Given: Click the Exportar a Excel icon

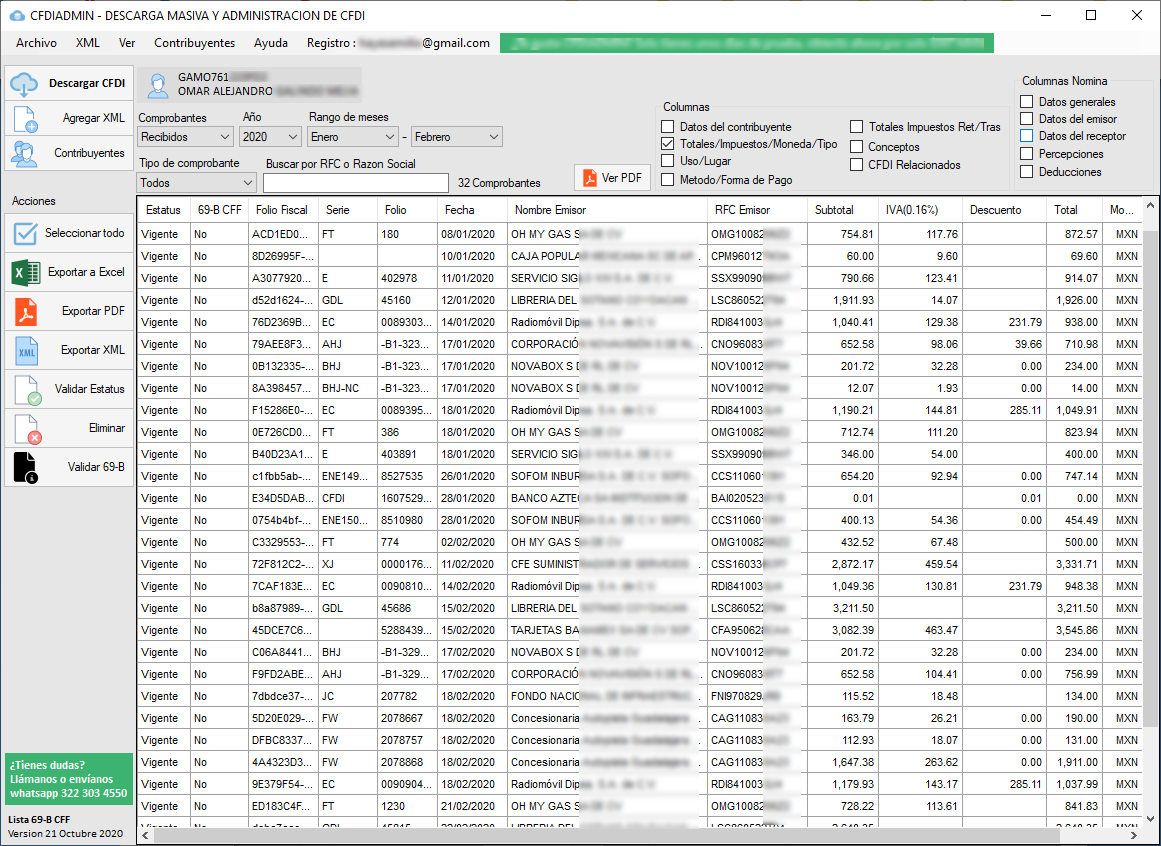Looking at the screenshot, I should 25,272.
